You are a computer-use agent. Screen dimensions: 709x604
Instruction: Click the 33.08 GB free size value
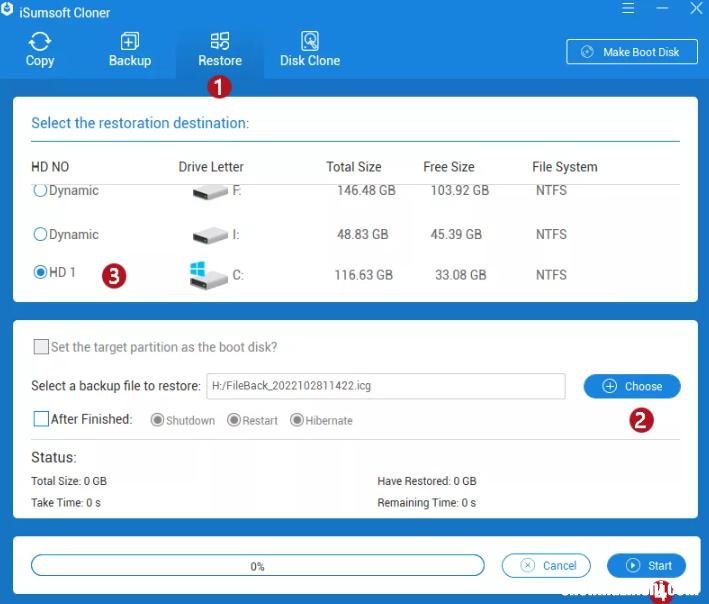click(x=461, y=275)
